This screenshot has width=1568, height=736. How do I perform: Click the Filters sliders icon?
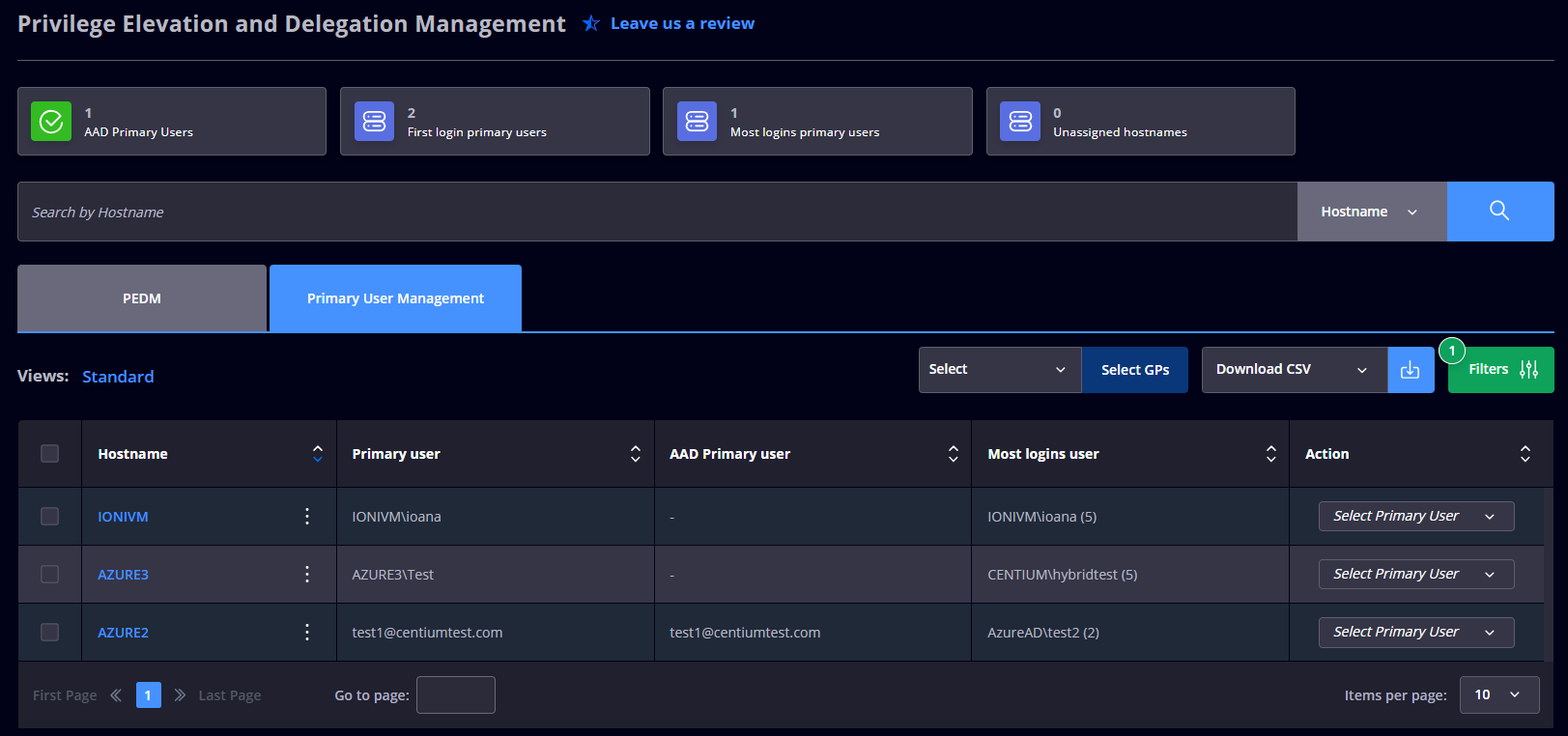(1528, 370)
